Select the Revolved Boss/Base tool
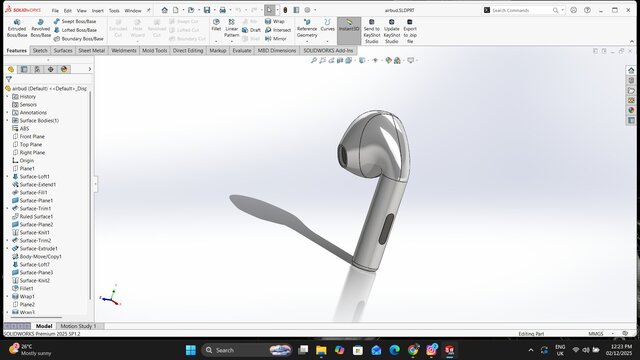640x360 pixels. [x=40, y=28]
